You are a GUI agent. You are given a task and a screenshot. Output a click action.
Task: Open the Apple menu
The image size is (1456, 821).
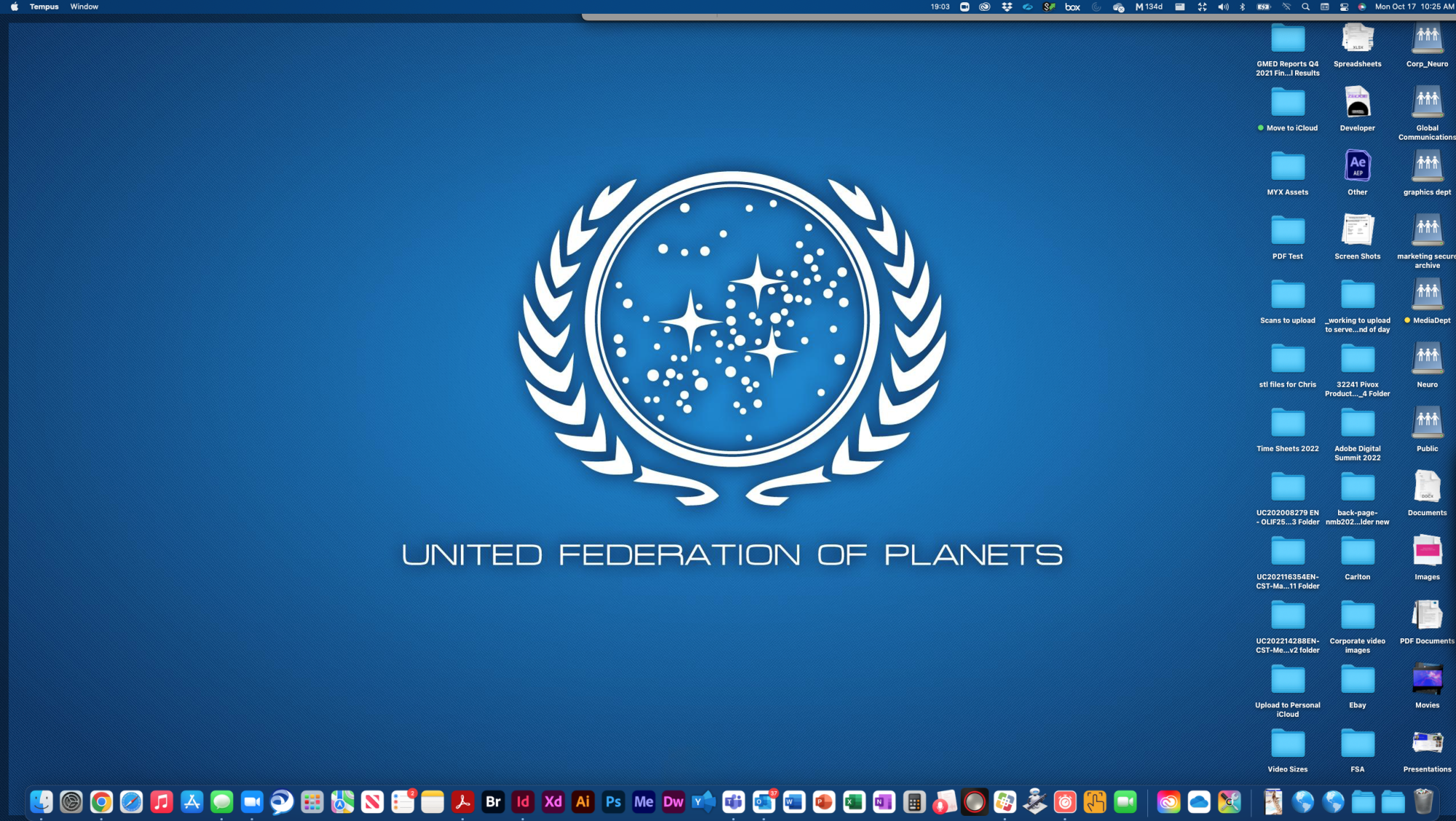(x=15, y=7)
